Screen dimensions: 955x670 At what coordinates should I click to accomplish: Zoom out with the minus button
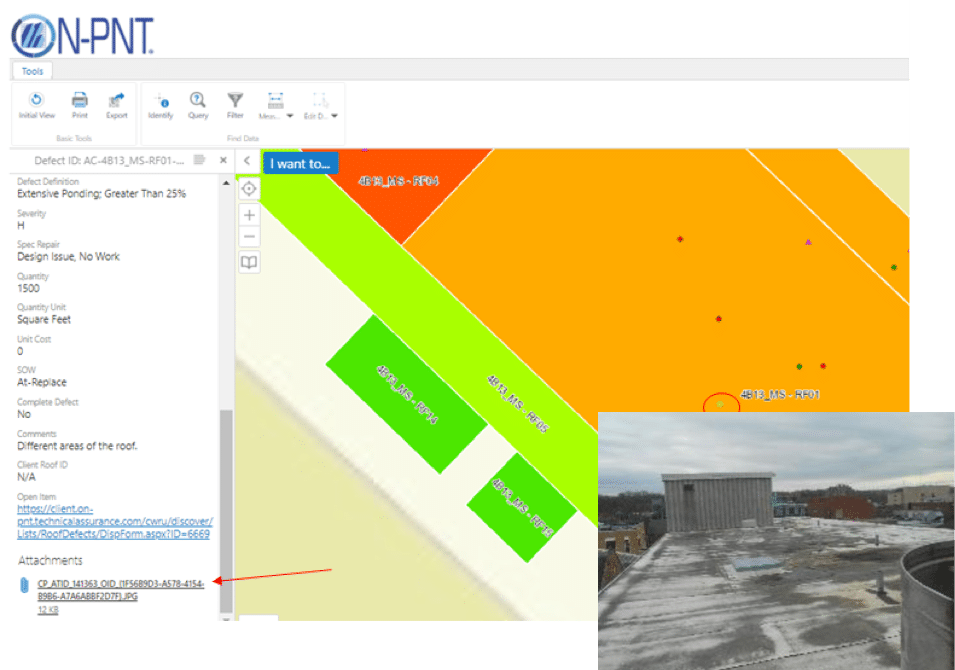249,237
